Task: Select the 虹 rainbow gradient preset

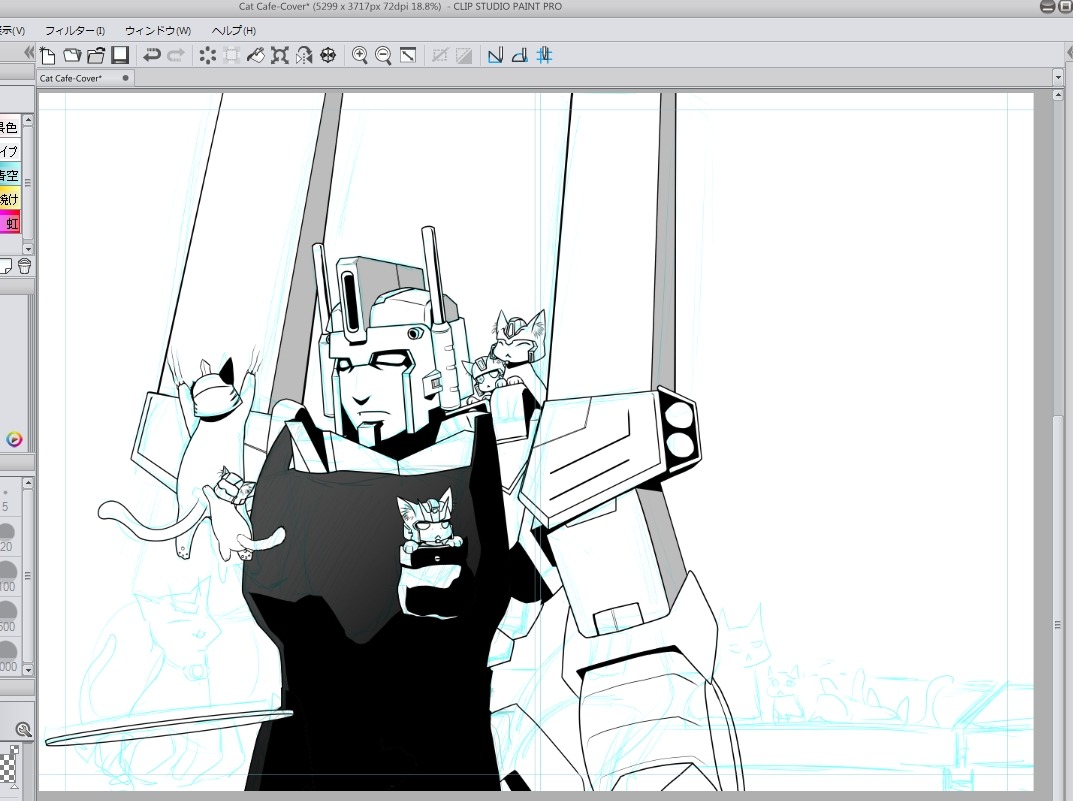Action: pyautogui.click(x=10, y=223)
